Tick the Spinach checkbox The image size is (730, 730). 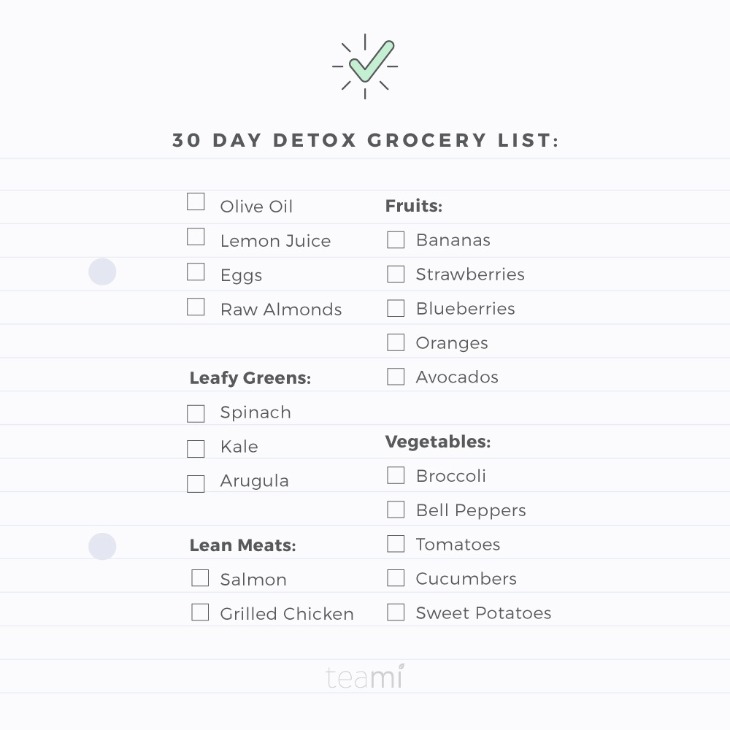(x=196, y=413)
